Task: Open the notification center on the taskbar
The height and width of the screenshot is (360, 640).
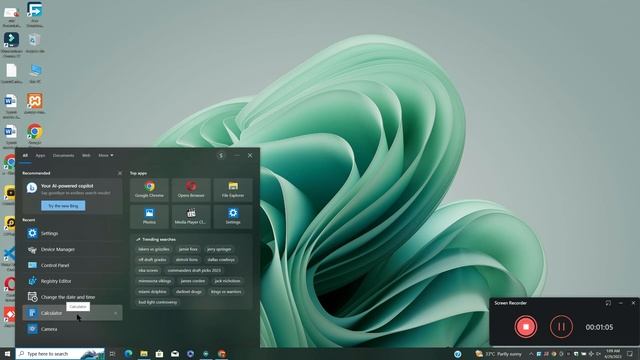Action: 630,354
